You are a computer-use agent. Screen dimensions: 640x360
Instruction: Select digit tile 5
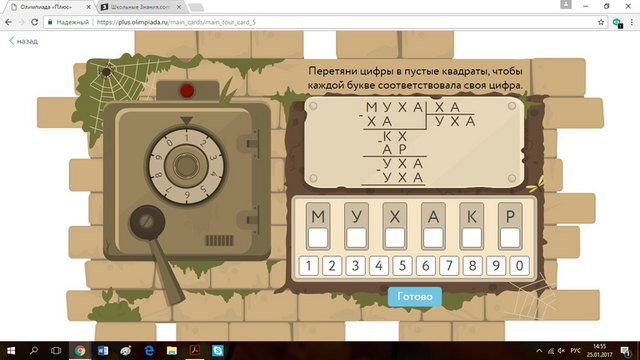tap(402, 266)
